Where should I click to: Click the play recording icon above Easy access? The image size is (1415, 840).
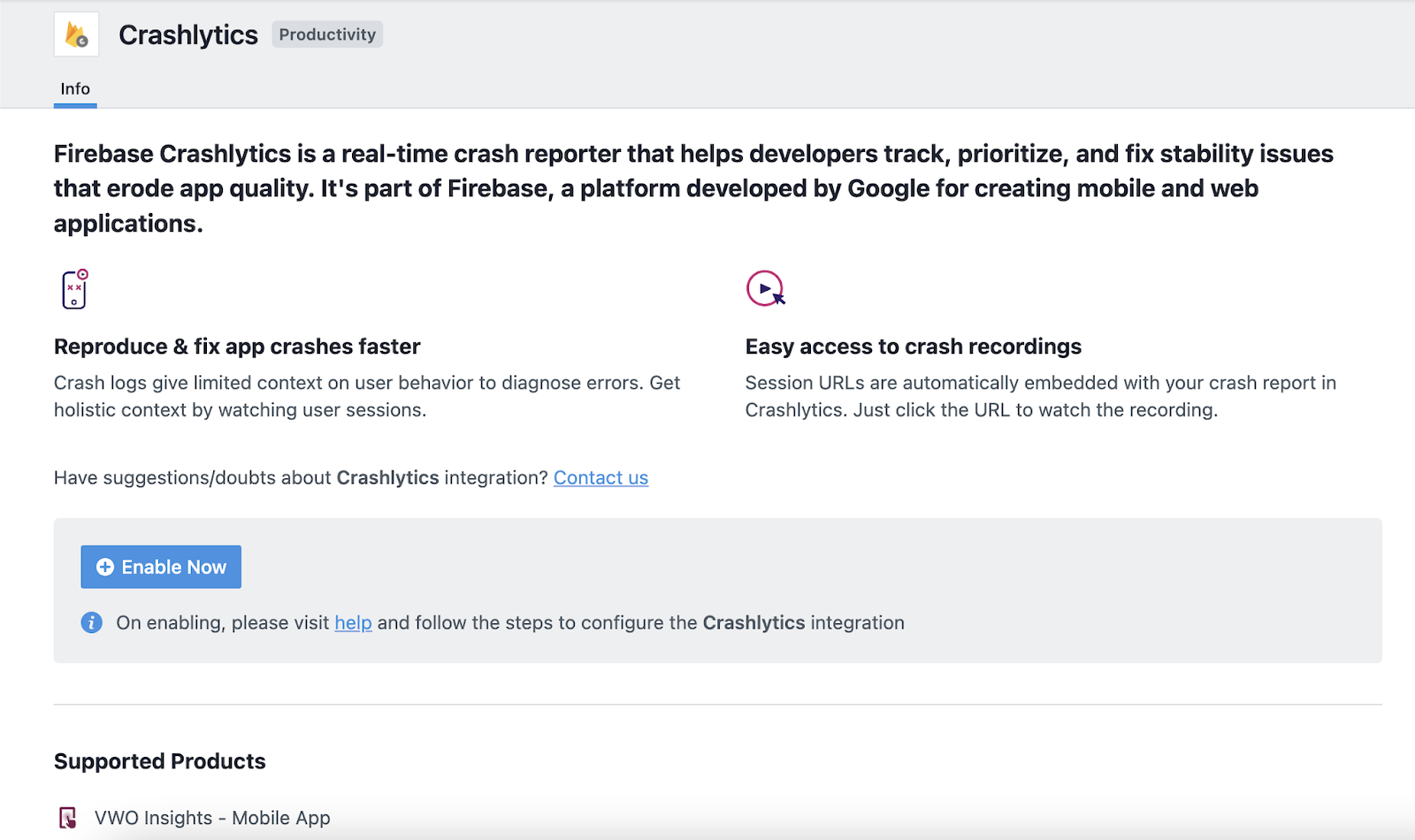pos(766,288)
